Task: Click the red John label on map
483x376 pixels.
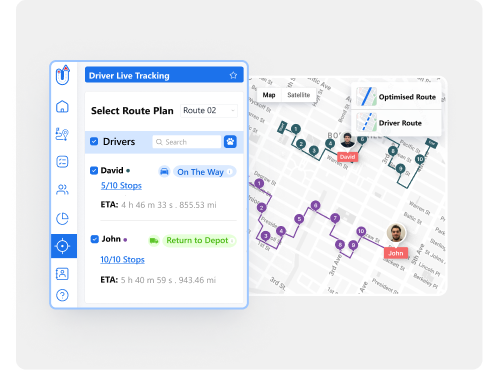Action: click(x=396, y=253)
